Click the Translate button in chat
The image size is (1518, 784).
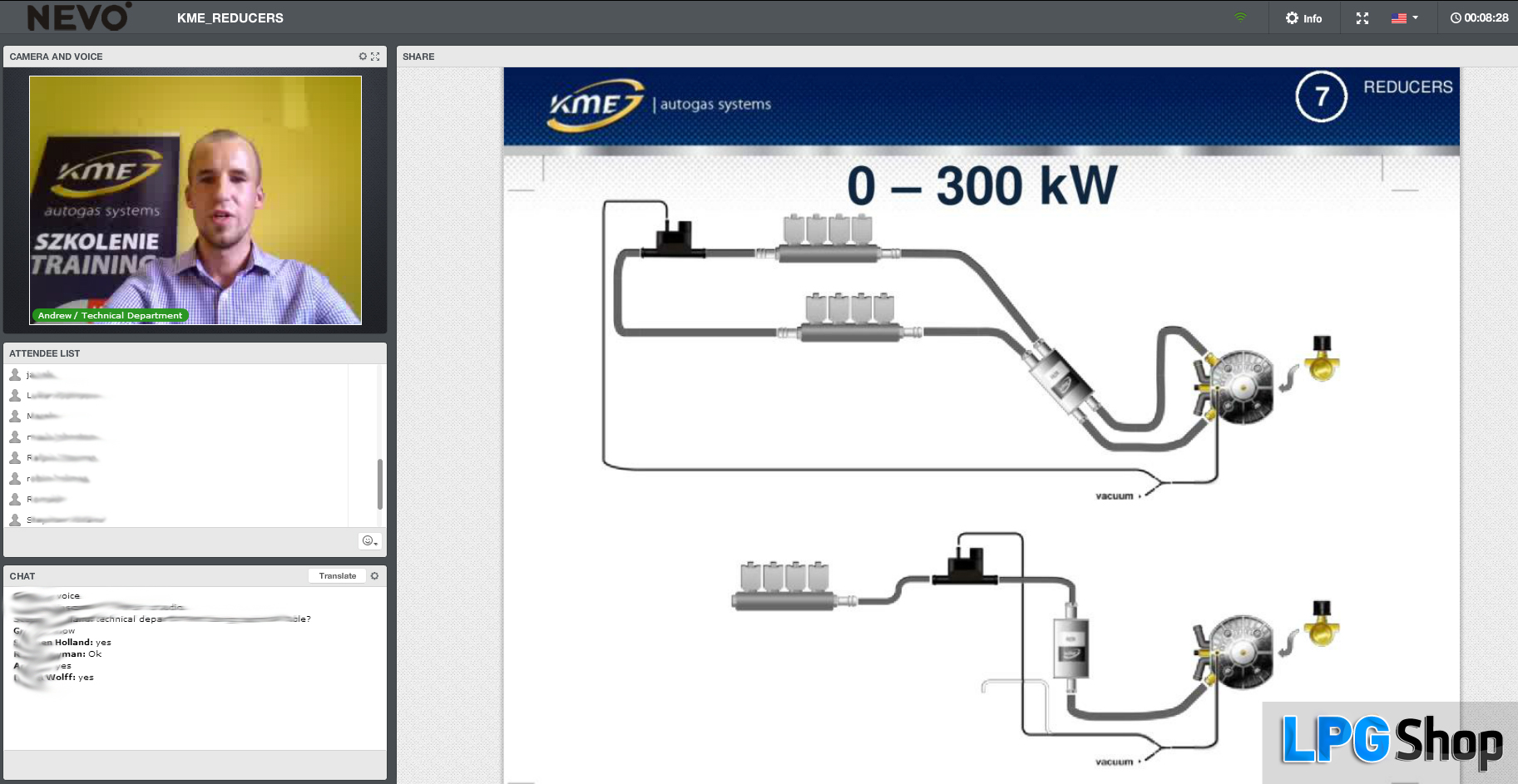click(x=337, y=575)
